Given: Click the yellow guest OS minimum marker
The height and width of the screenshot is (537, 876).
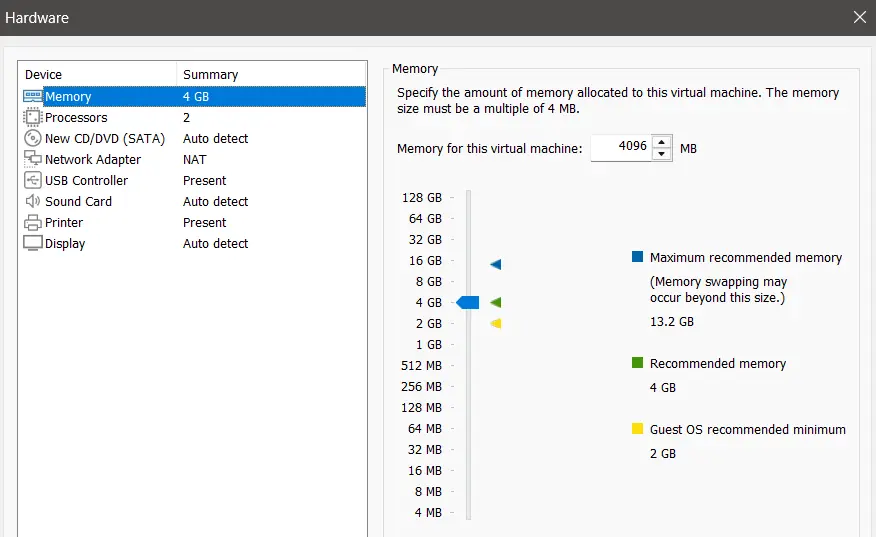Looking at the screenshot, I should coord(495,324).
